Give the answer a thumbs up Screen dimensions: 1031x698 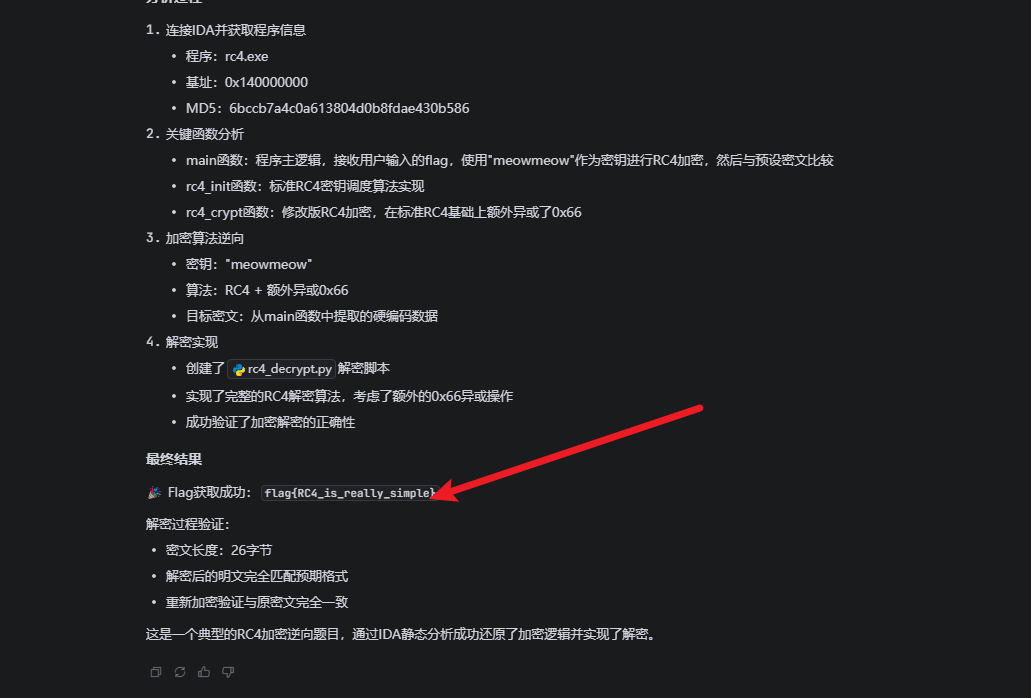pyautogui.click(x=204, y=672)
